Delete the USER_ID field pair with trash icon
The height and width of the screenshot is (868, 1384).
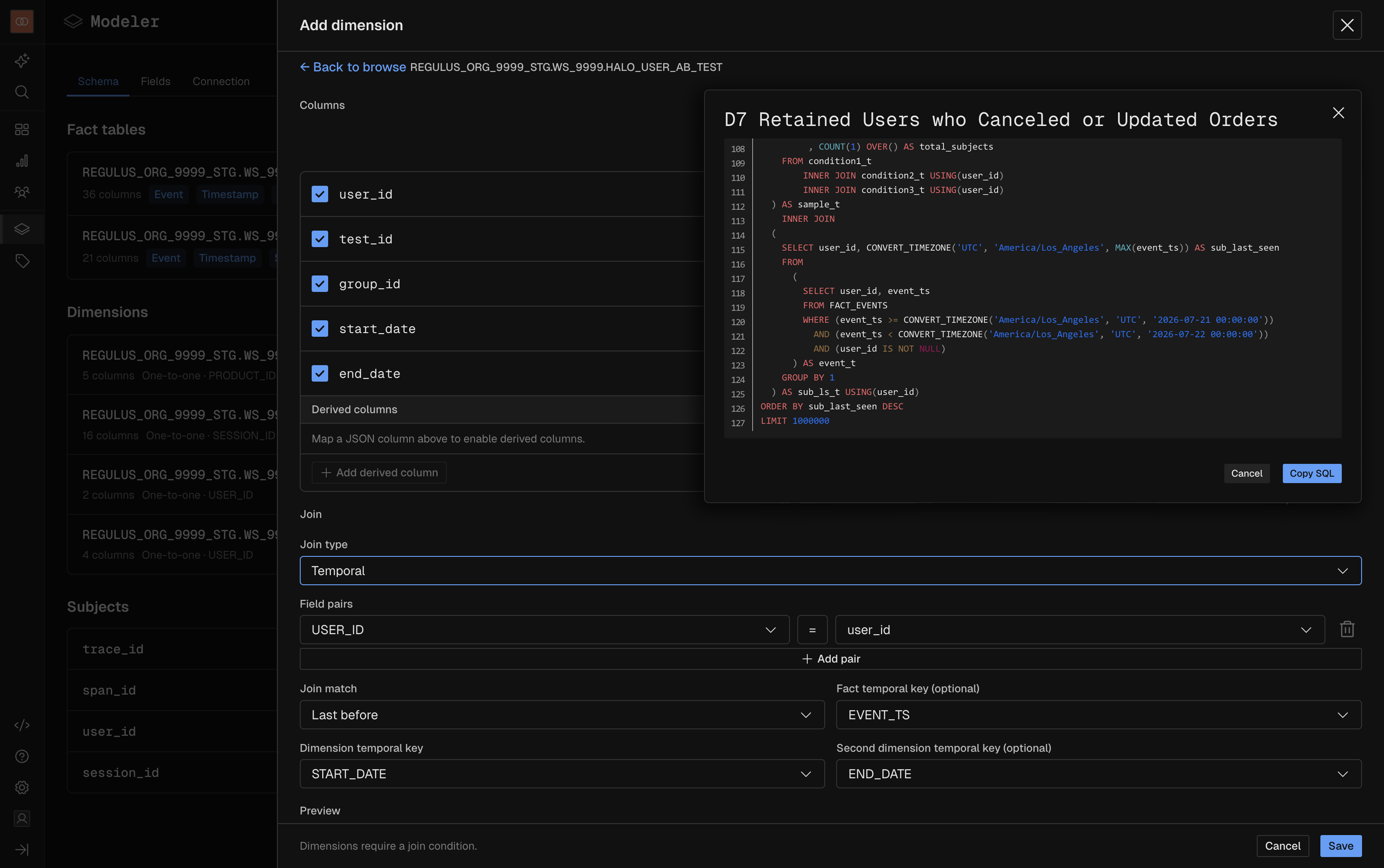pos(1347,630)
